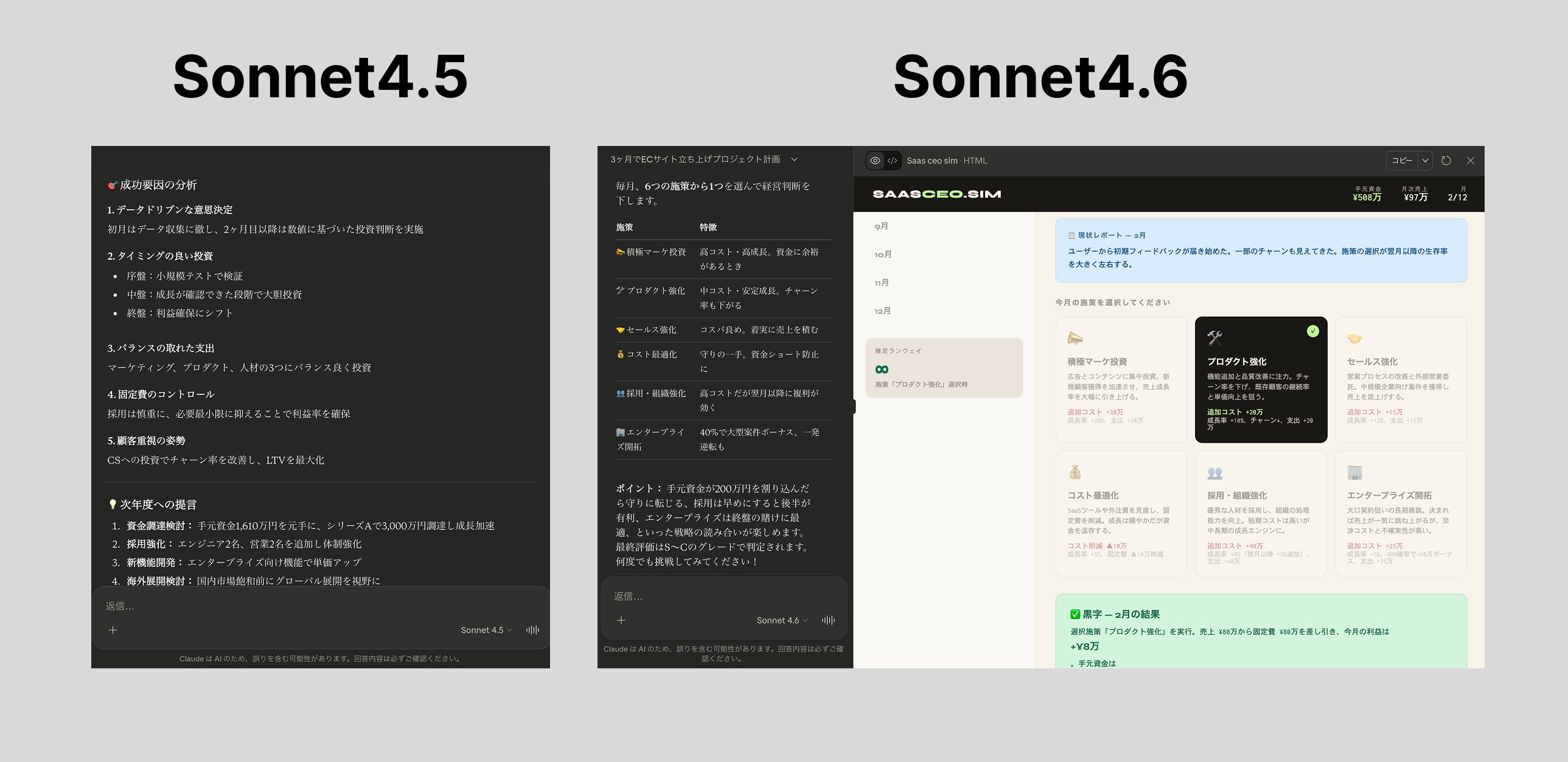Switch to the artifact code view
This screenshot has height=762, width=1568.
[893, 161]
